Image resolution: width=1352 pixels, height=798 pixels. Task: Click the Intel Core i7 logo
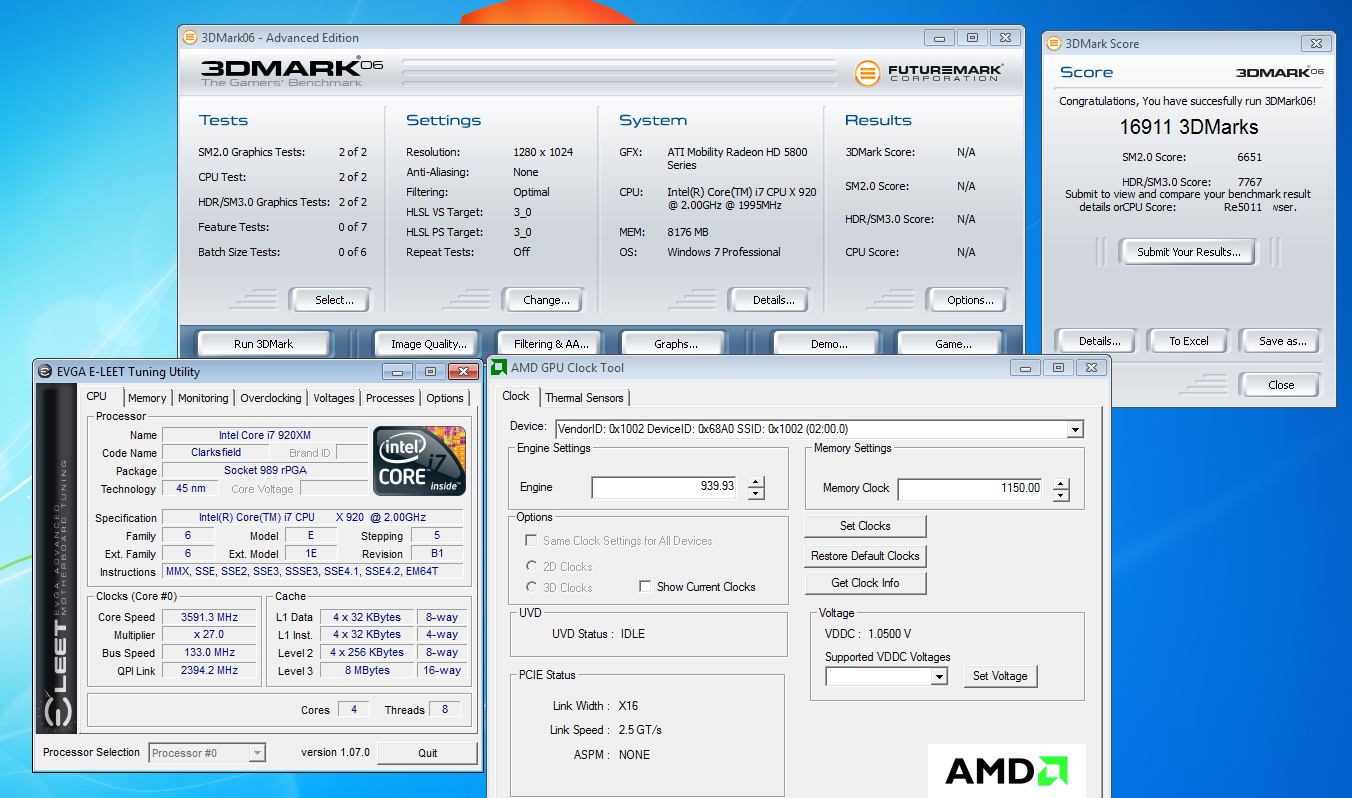tap(420, 461)
